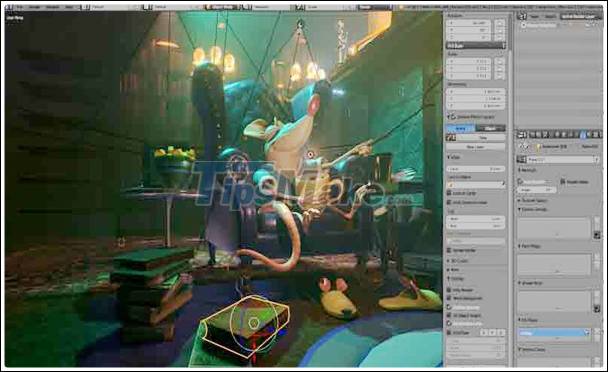608x372 pixels.
Task: Toggle the Grid Floor checkbox
Action: (x=449, y=333)
